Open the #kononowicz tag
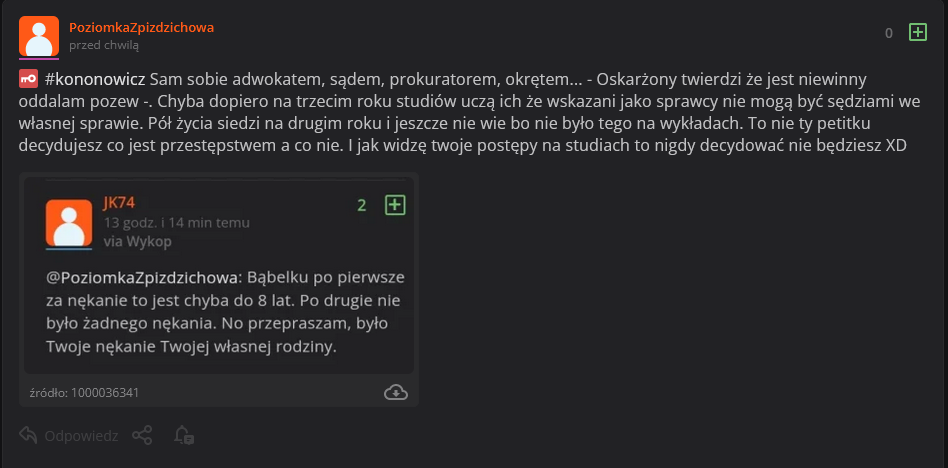 [95, 79]
